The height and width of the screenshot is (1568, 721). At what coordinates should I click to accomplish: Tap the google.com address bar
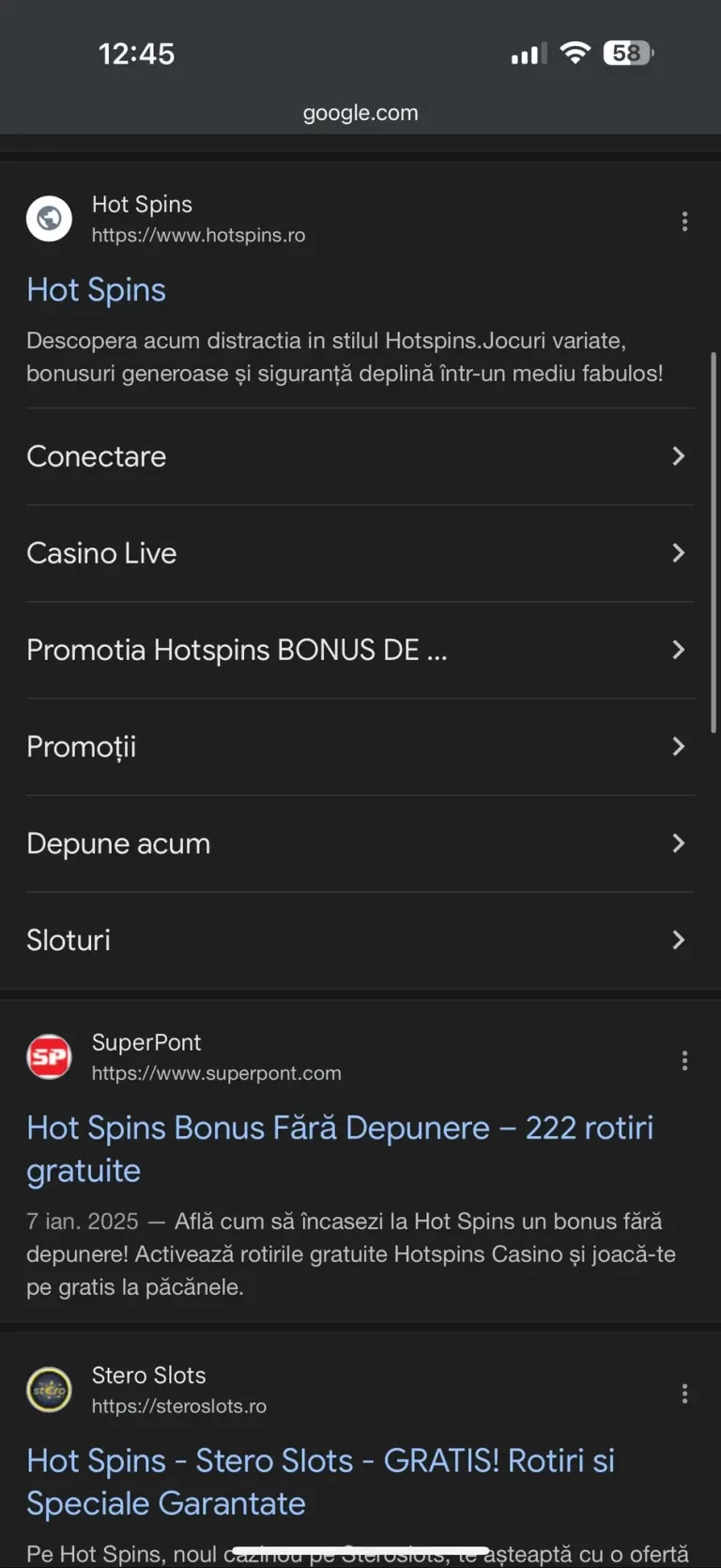(x=360, y=113)
